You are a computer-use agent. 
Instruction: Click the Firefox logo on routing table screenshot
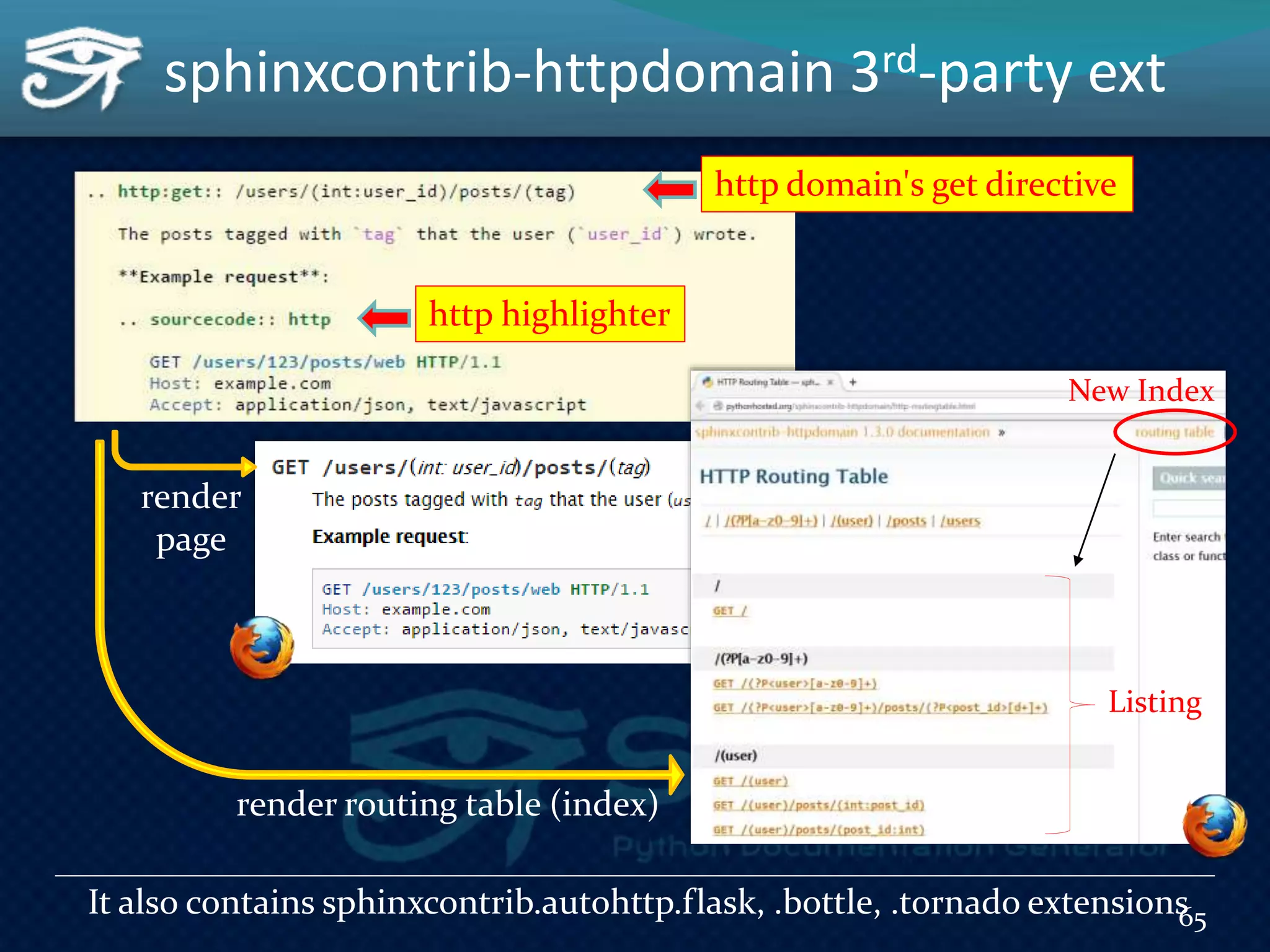[x=1214, y=826]
